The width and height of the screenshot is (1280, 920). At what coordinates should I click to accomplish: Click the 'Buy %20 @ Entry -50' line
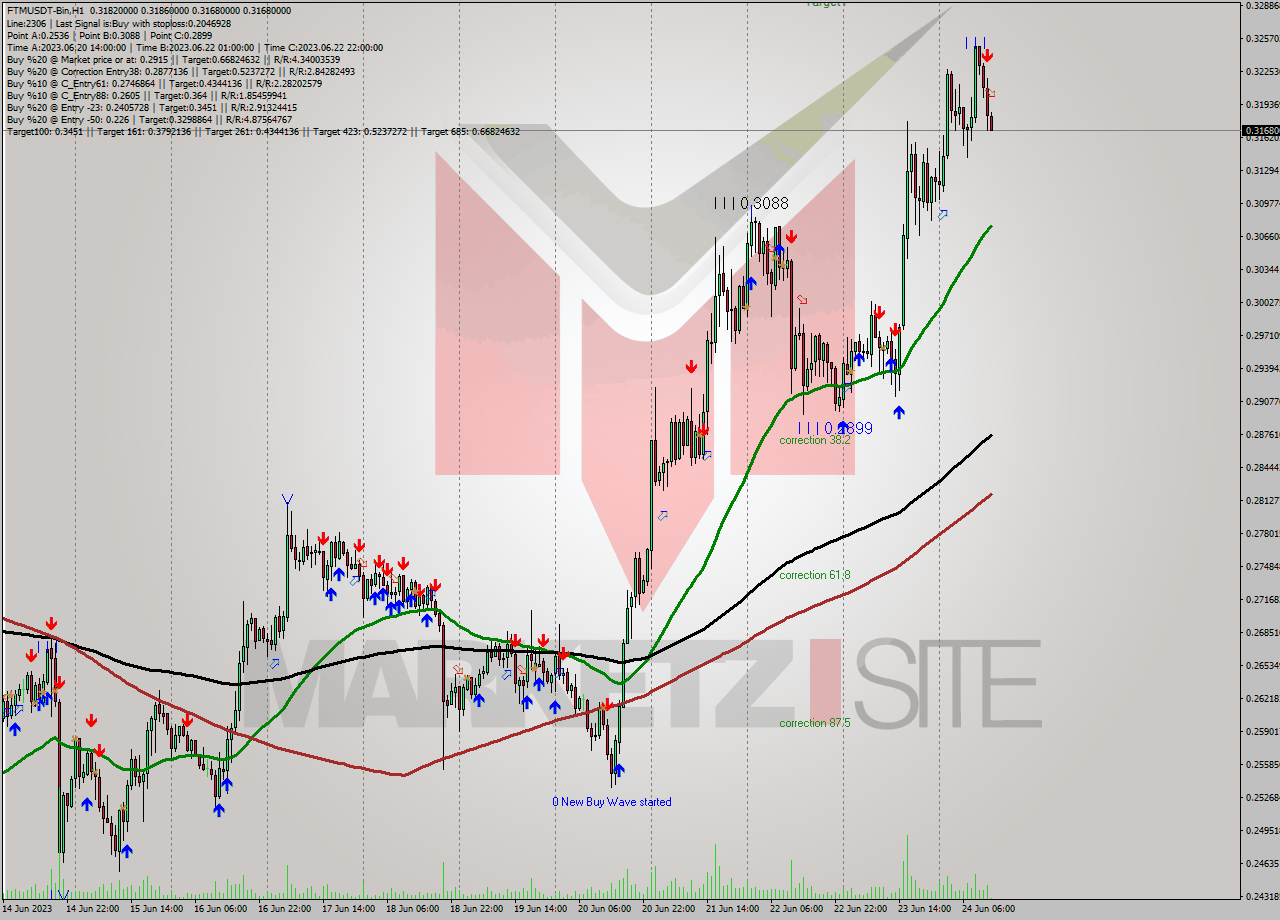click(x=151, y=119)
